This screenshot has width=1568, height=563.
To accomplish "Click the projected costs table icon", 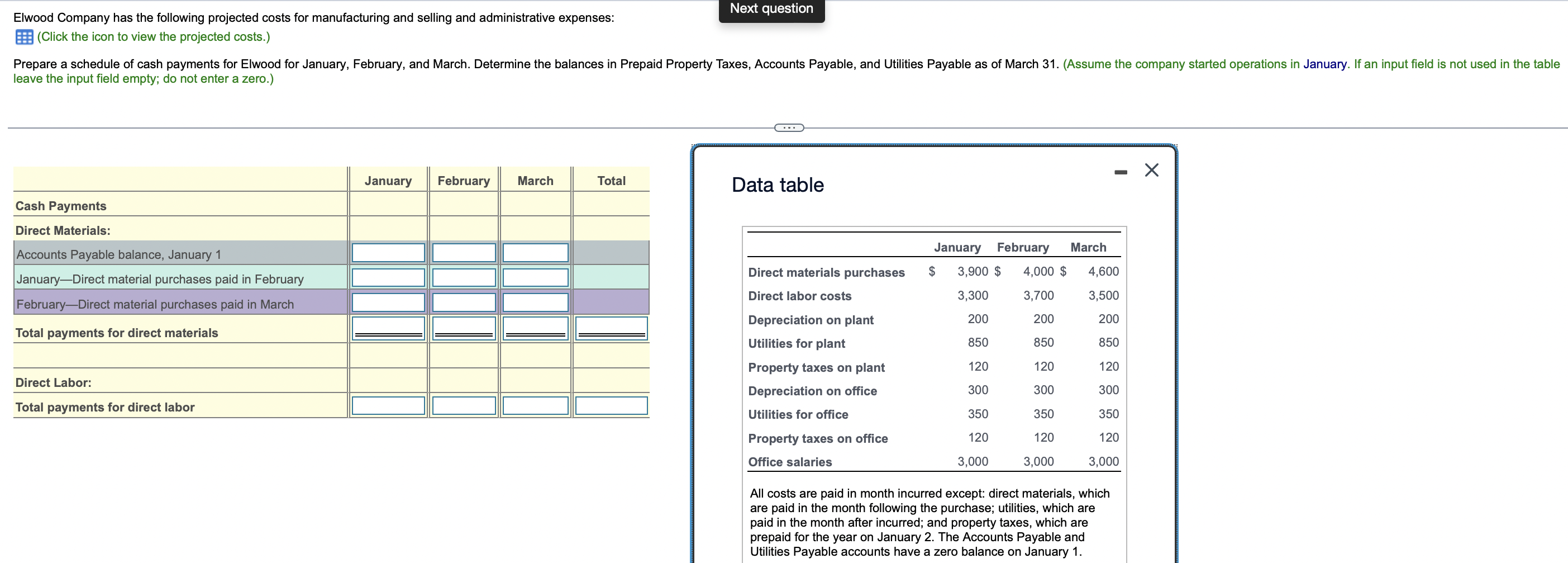I will [x=25, y=37].
